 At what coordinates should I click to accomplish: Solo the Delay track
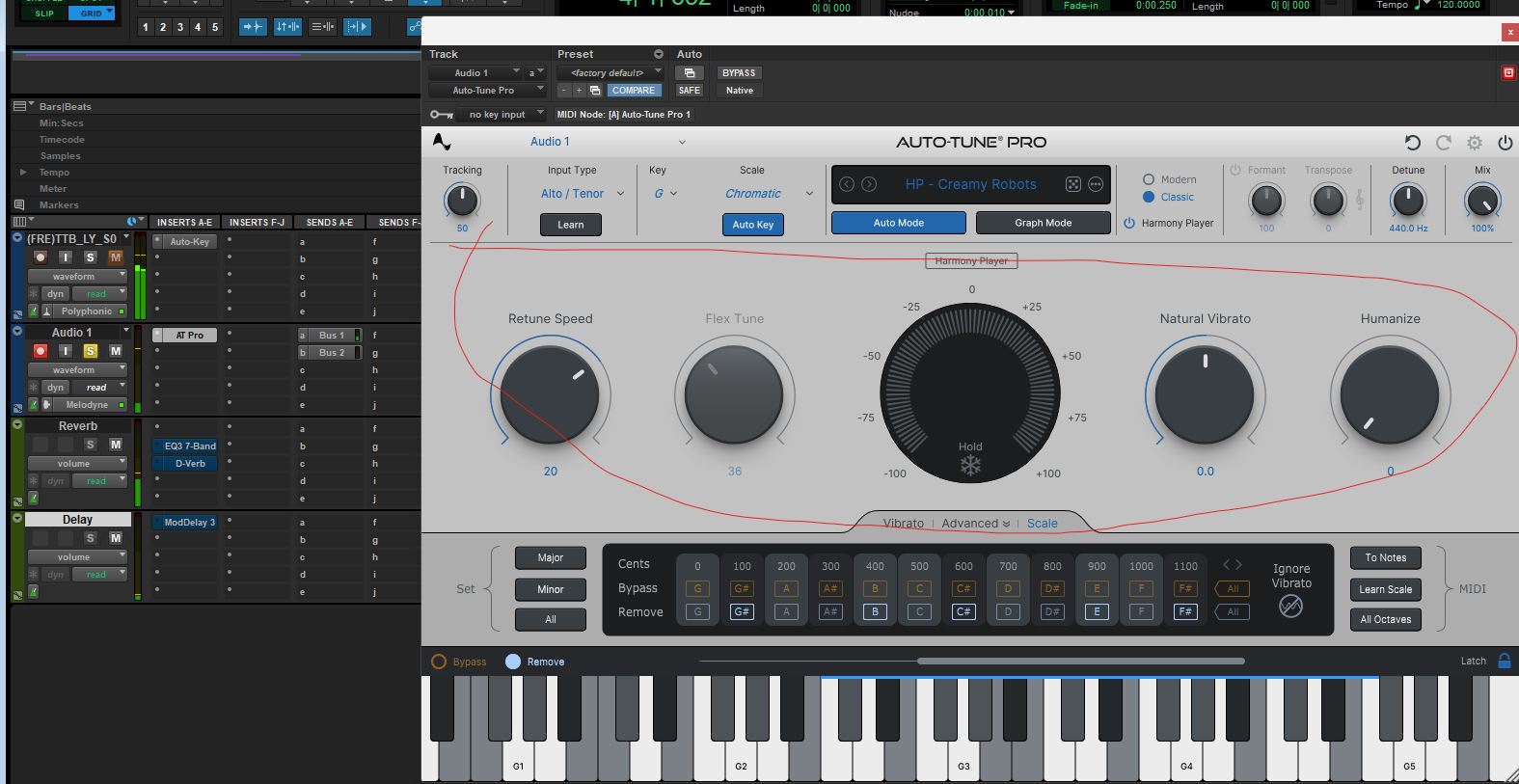91,538
